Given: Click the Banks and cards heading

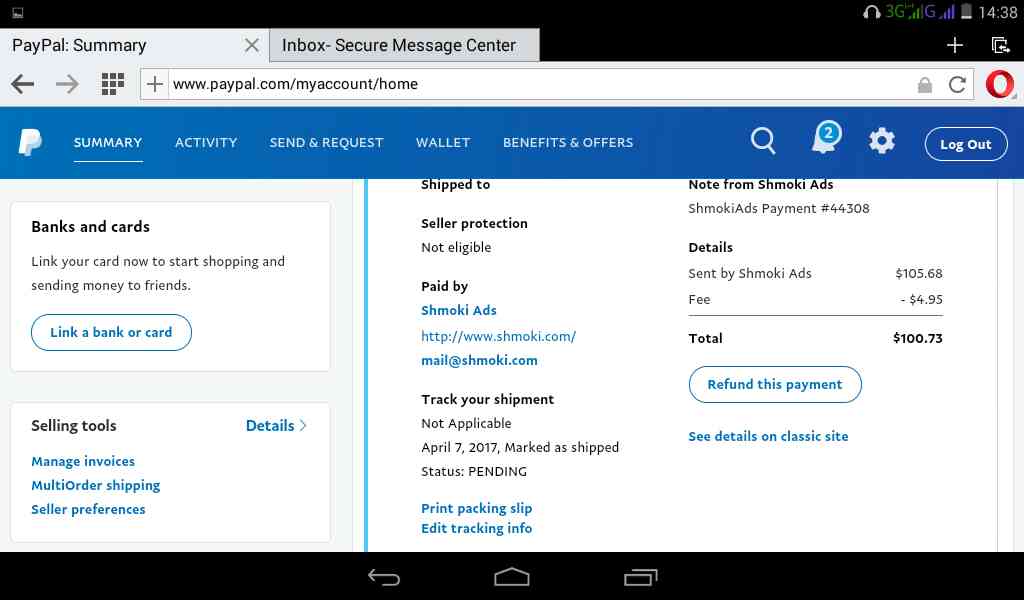Looking at the screenshot, I should tap(91, 227).
